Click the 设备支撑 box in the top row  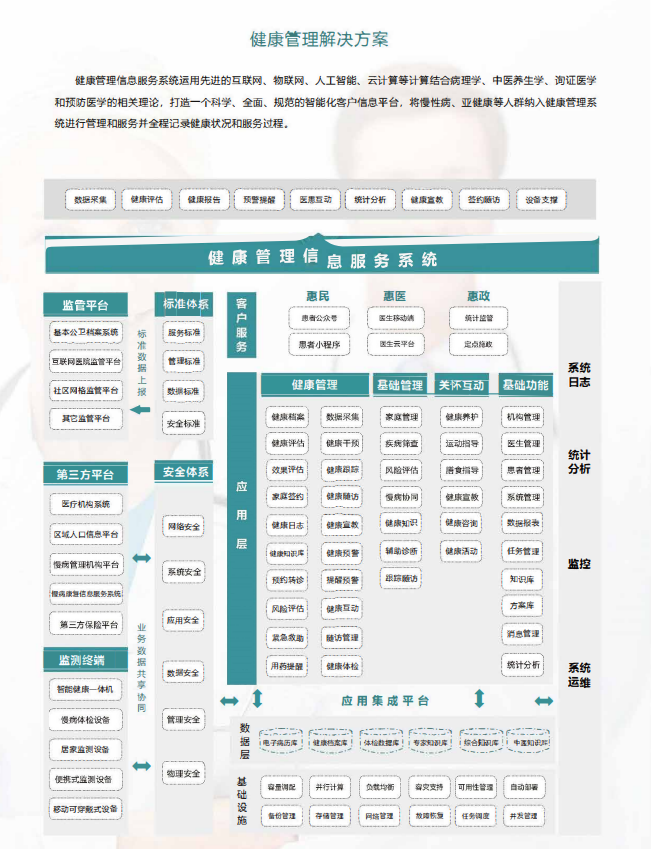(x=541, y=199)
